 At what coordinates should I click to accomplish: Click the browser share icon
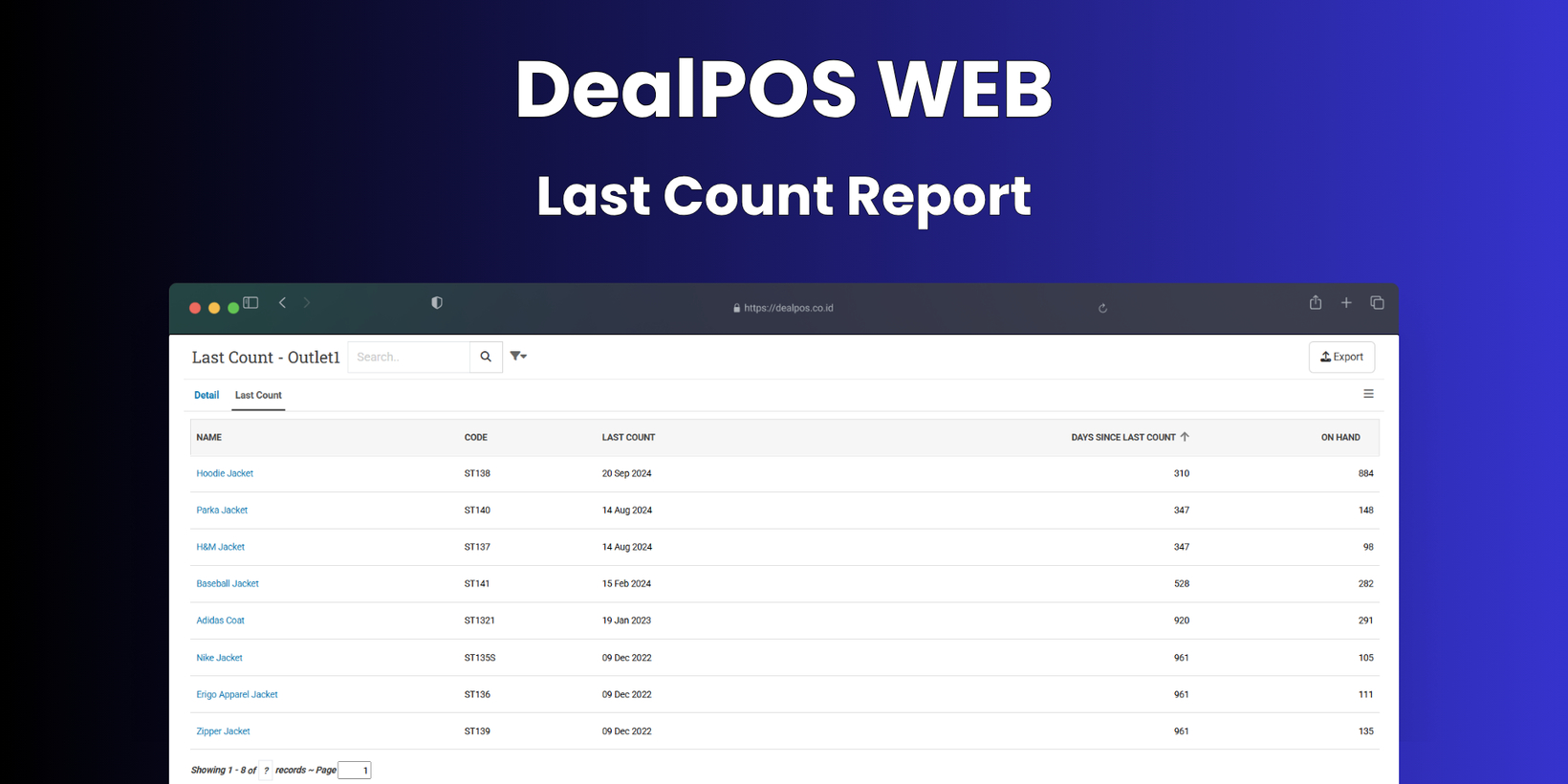tap(1316, 302)
